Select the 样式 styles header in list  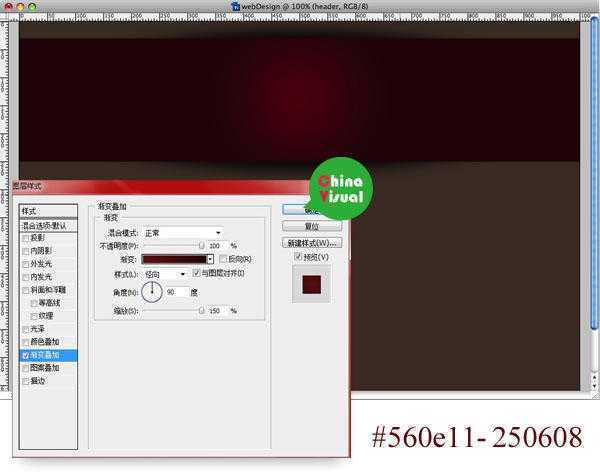point(48,211)
